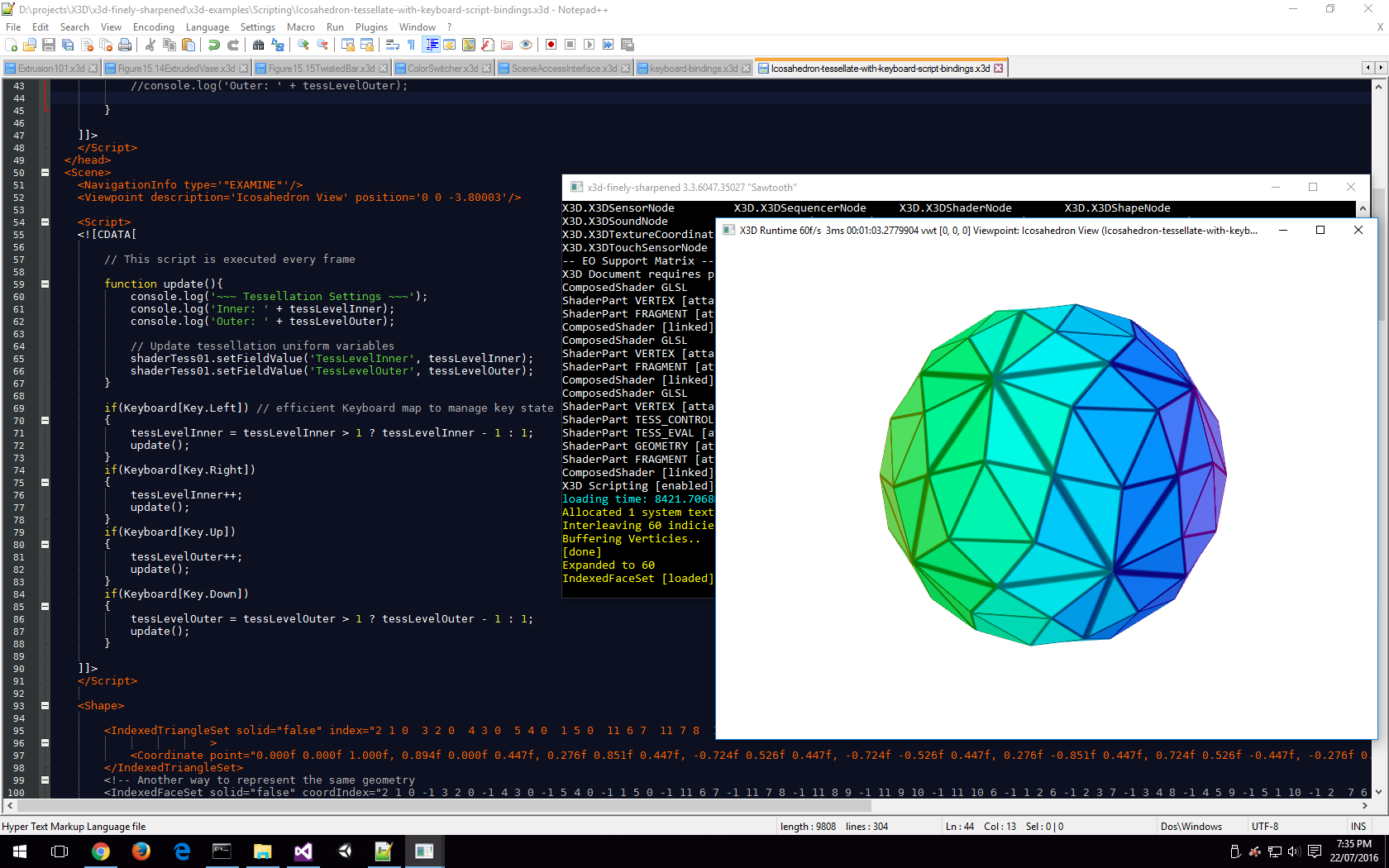Screen dimensions: 1389x868
Task: Collapse the Shape fold marker at line 93
Action: point(45,706)
